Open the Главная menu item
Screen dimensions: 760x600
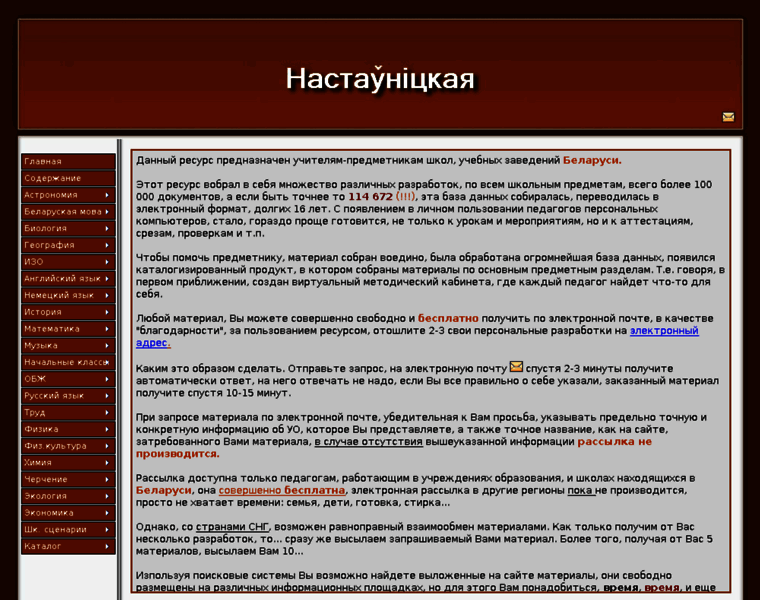click(x=68, y=161)
